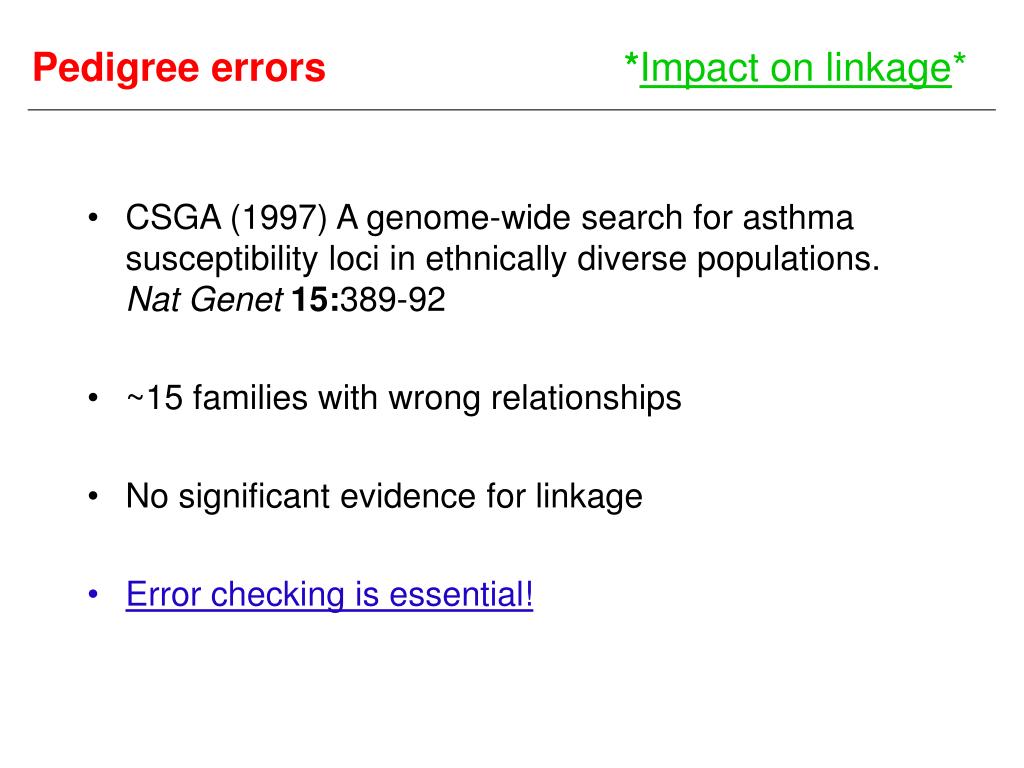Click the bullet dot beside CSGA (1997)
This screenshot has width=1024, height=768.
click(x=93, y=217)
